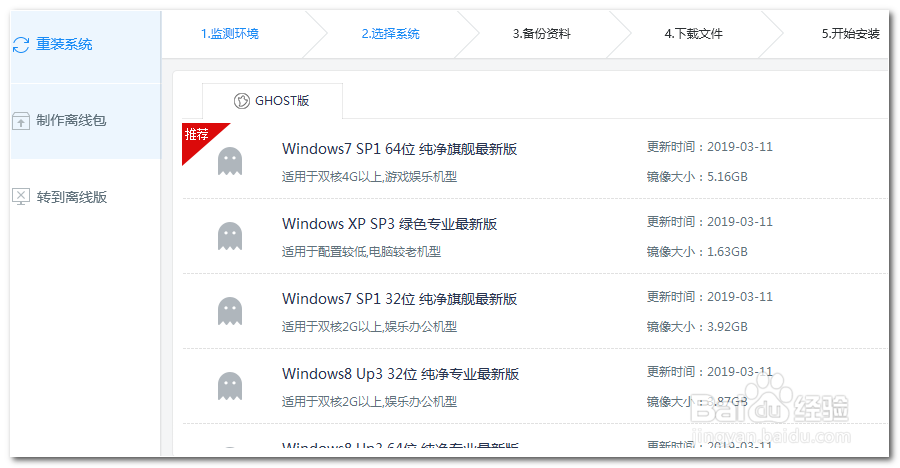
Task: Click the 制作离线包 upload icon
Action: [x=21, y=121]
